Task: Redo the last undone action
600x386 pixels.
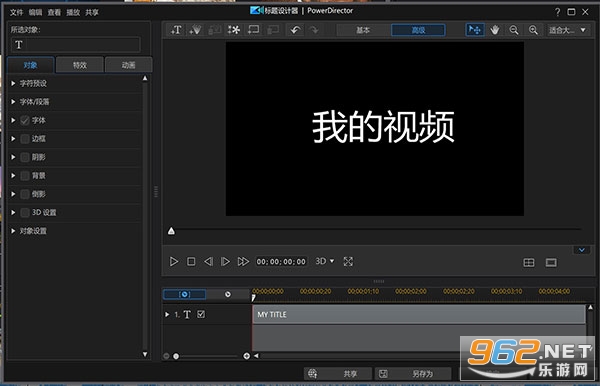Action: tap(314, 30)
